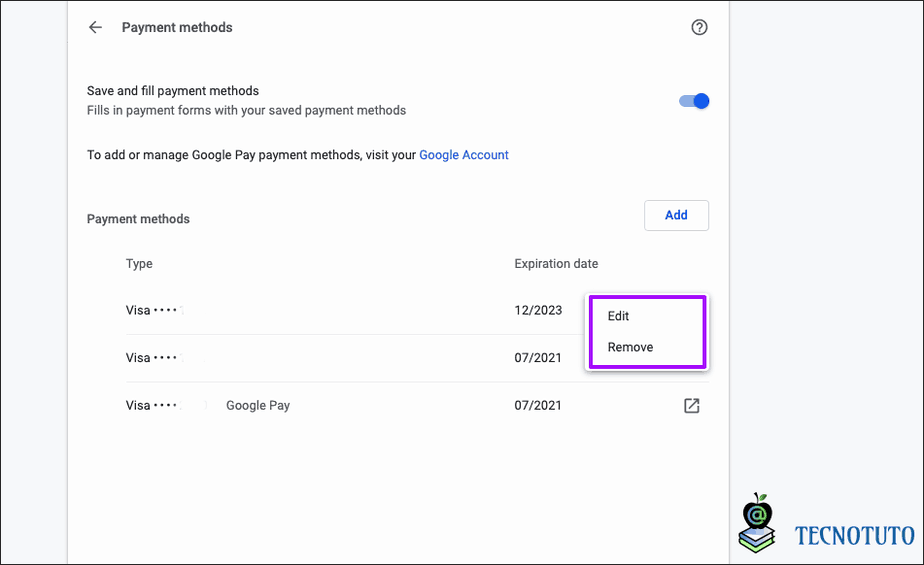The height and width of the screenshot is (565, 924).
Task: Select the Visa card expiring 12/2023
Action: (355, 310)
